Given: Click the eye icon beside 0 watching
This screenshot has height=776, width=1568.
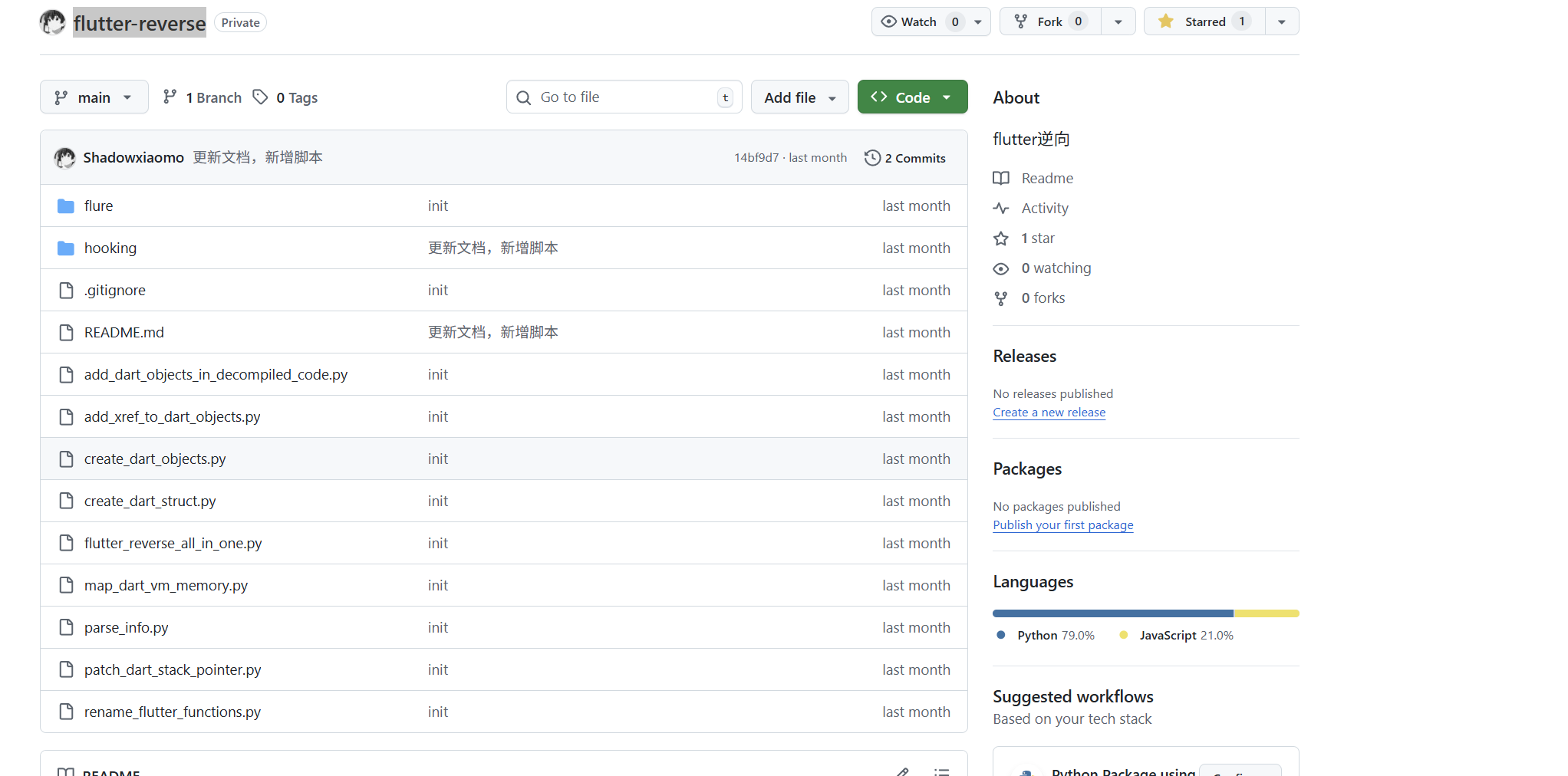Looking at the screenshot, I should tap(1001, 268).
